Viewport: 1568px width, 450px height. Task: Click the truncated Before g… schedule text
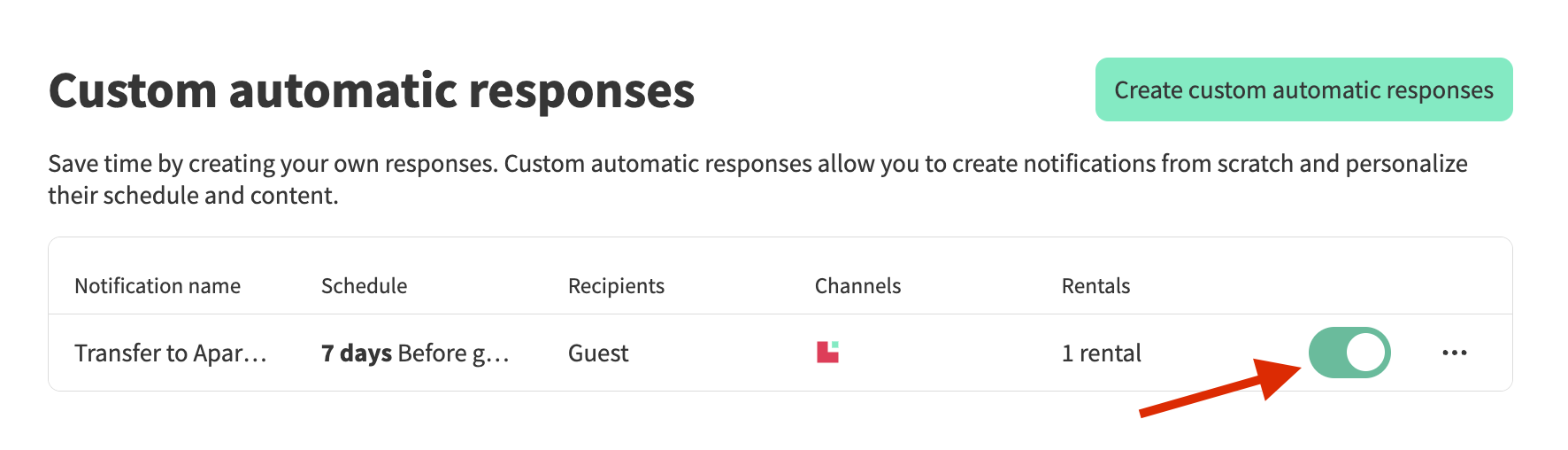pyautogui.click(x=453, y=353)
